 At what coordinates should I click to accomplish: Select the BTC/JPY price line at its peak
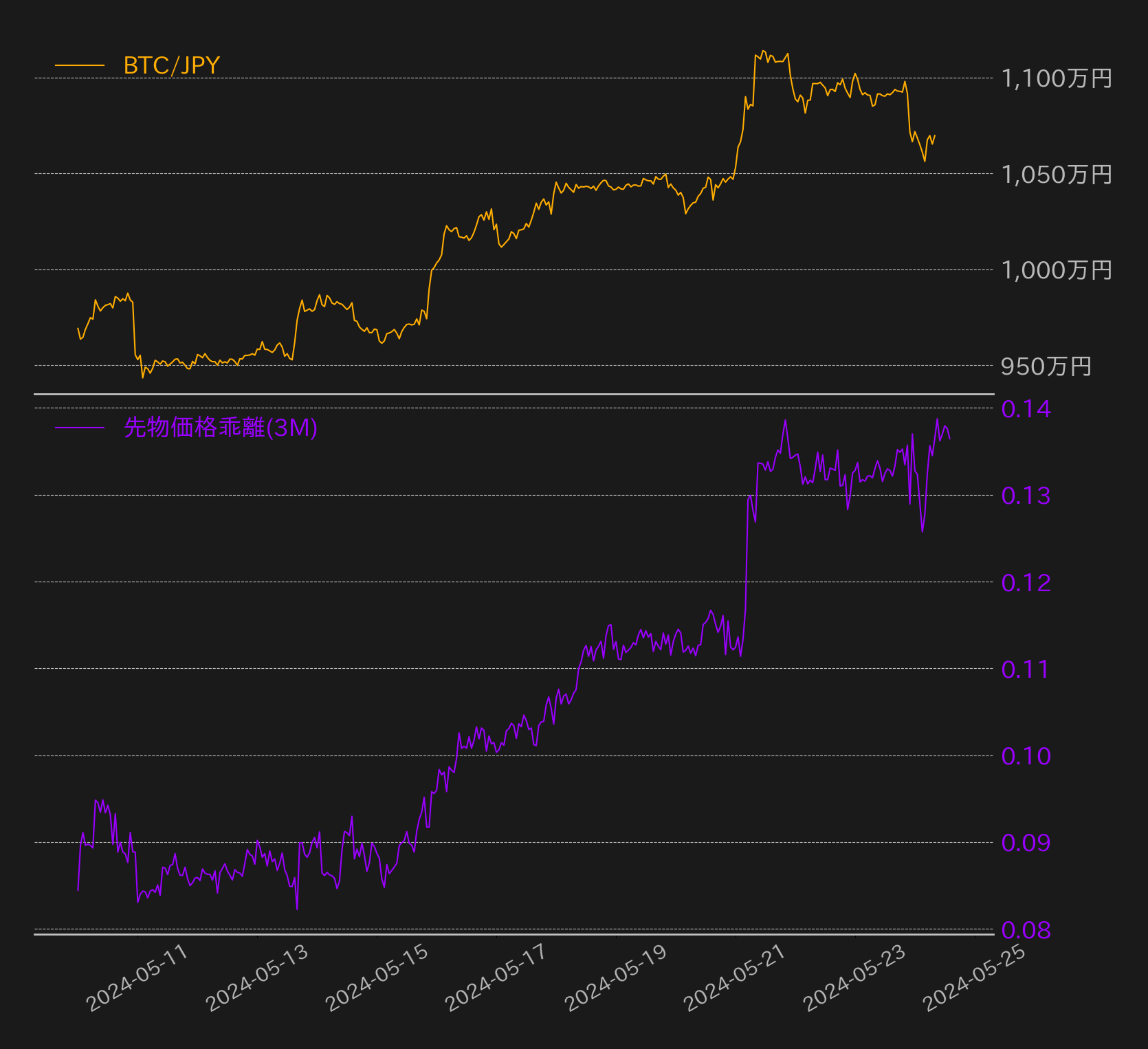763,52
